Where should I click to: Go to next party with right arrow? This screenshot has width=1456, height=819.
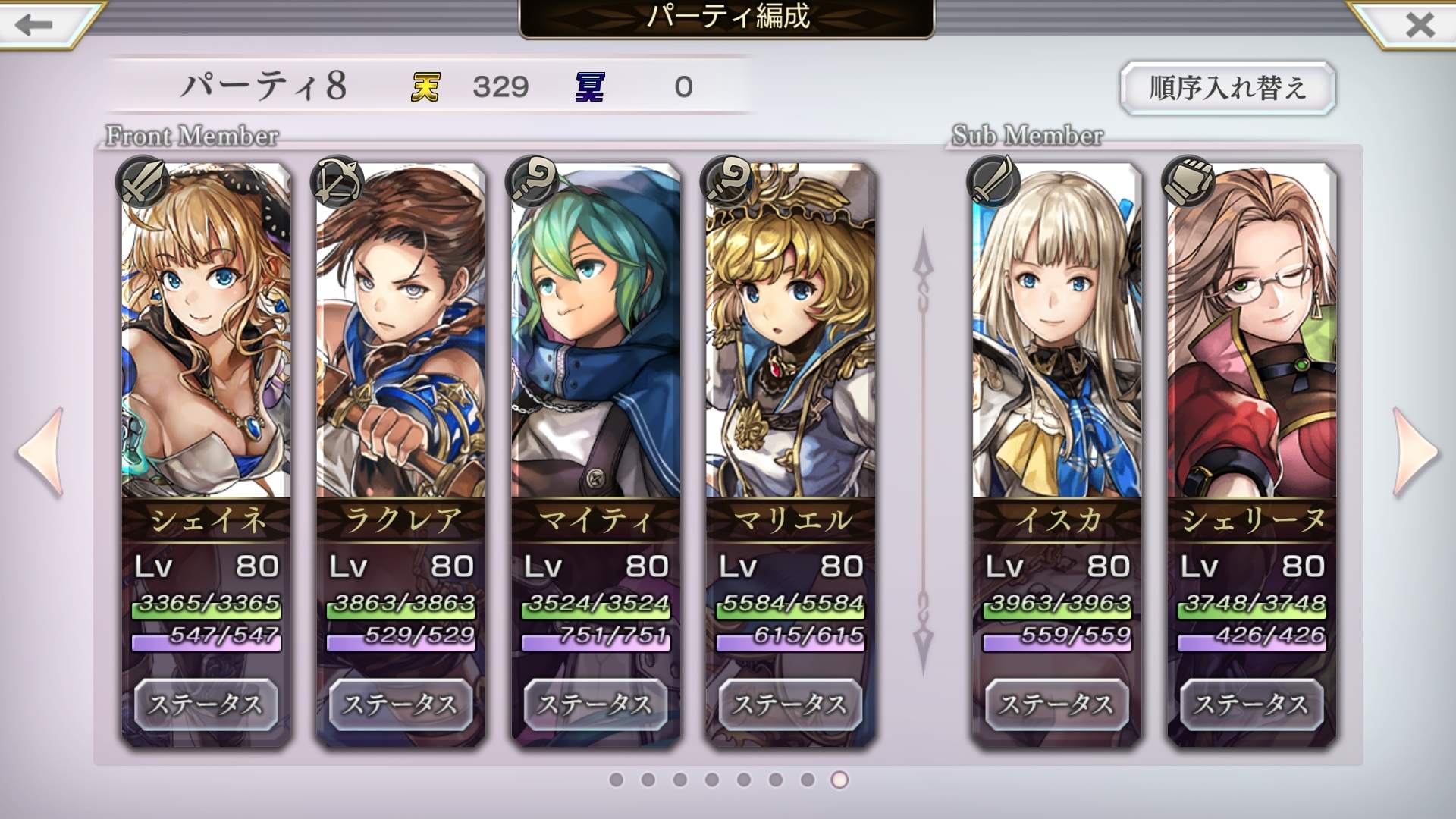(x=1415, y=453)
